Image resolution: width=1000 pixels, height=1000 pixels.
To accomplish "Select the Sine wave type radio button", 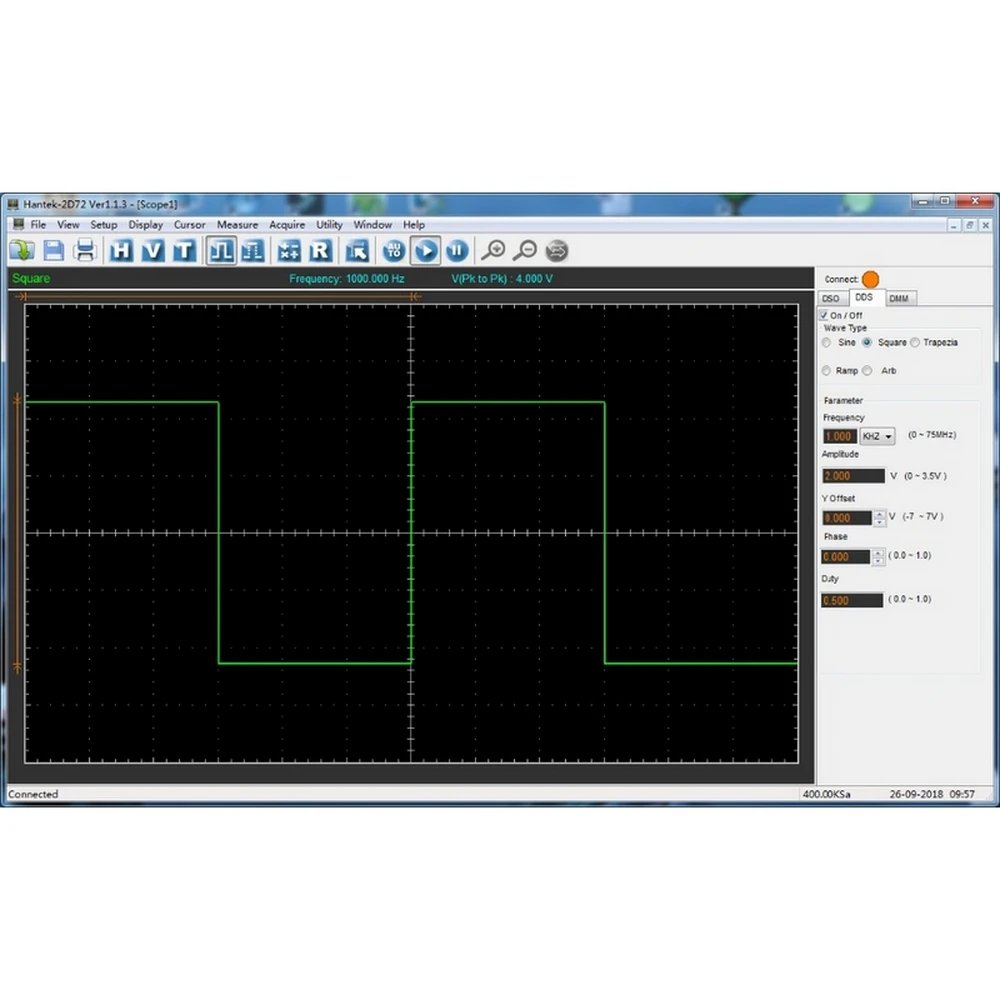I will click(x=827, y=342).
